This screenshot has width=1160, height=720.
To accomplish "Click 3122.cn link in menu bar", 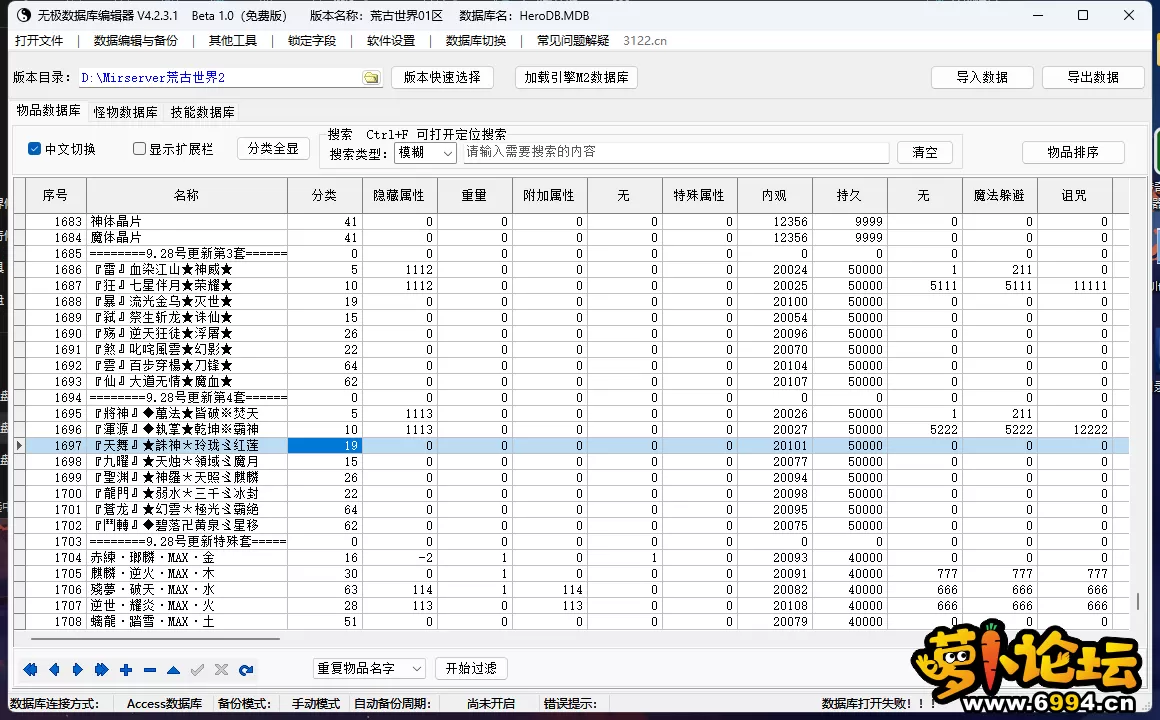I will pos(644,41).
